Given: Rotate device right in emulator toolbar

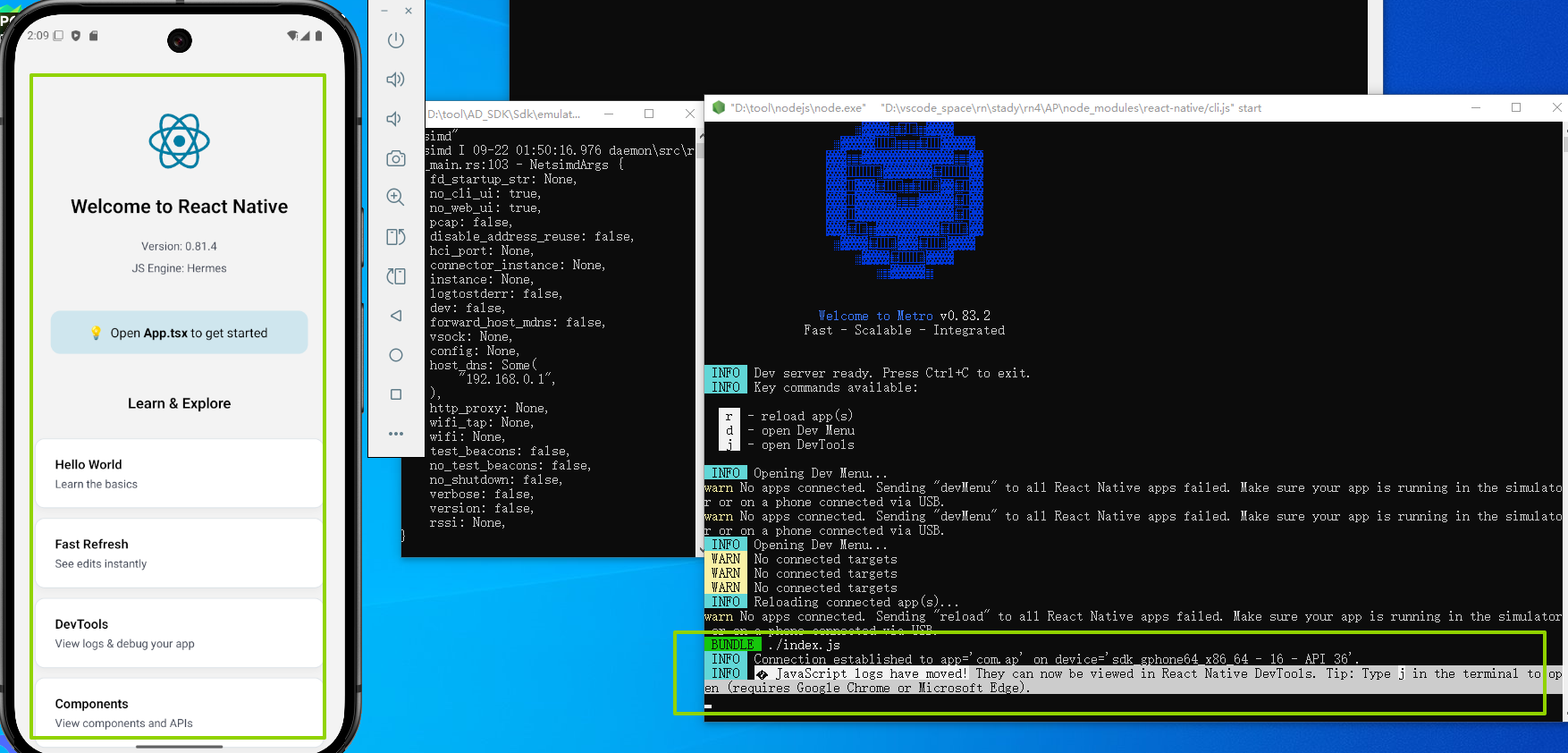Looking at the screenshot, I should [395, 276].
